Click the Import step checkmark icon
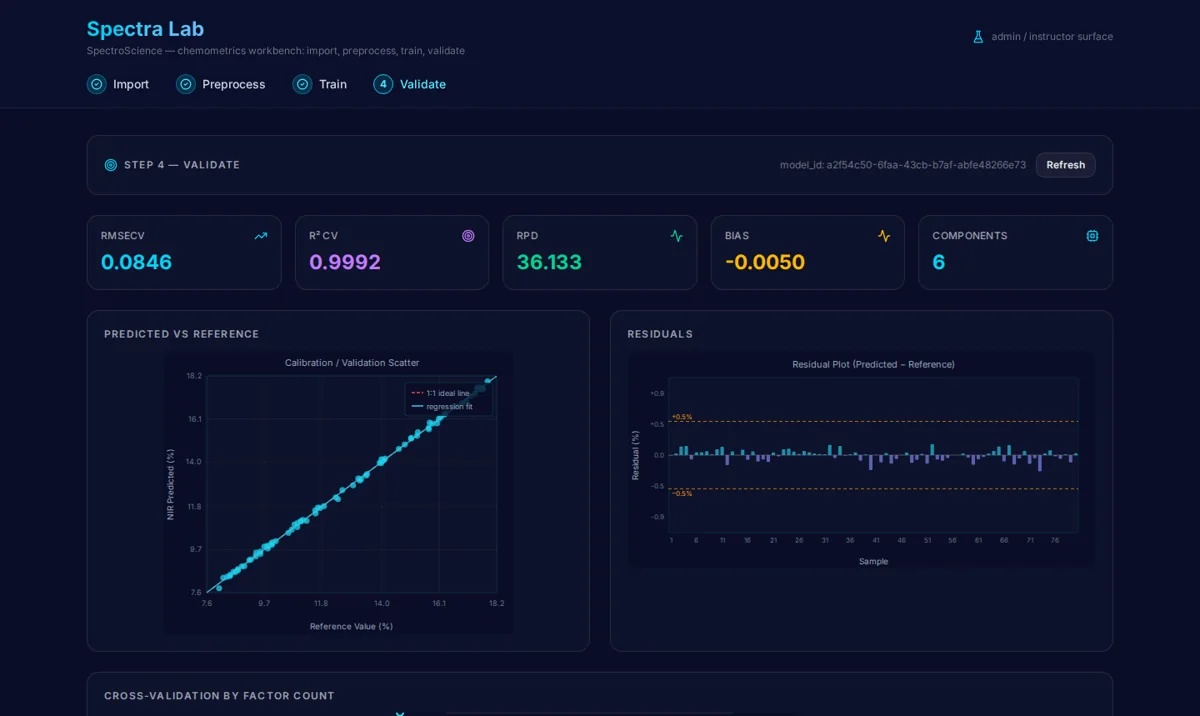 97,84
